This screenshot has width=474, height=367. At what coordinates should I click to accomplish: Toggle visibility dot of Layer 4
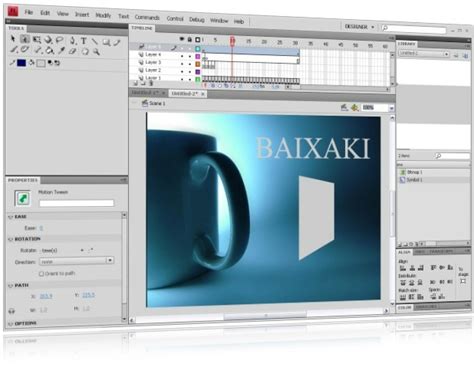(182, 56)
